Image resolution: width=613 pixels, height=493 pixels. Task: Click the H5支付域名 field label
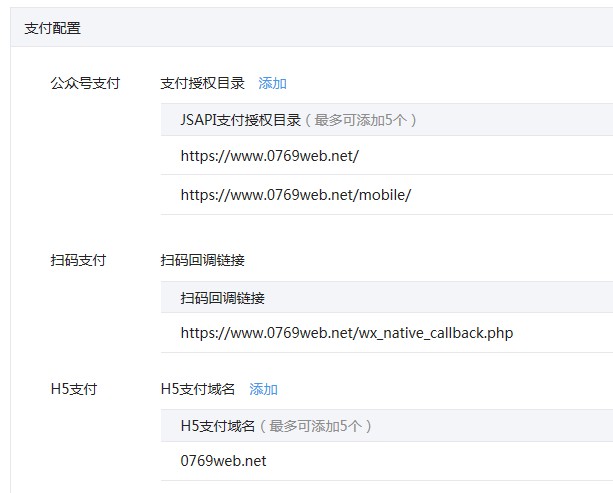198,389
